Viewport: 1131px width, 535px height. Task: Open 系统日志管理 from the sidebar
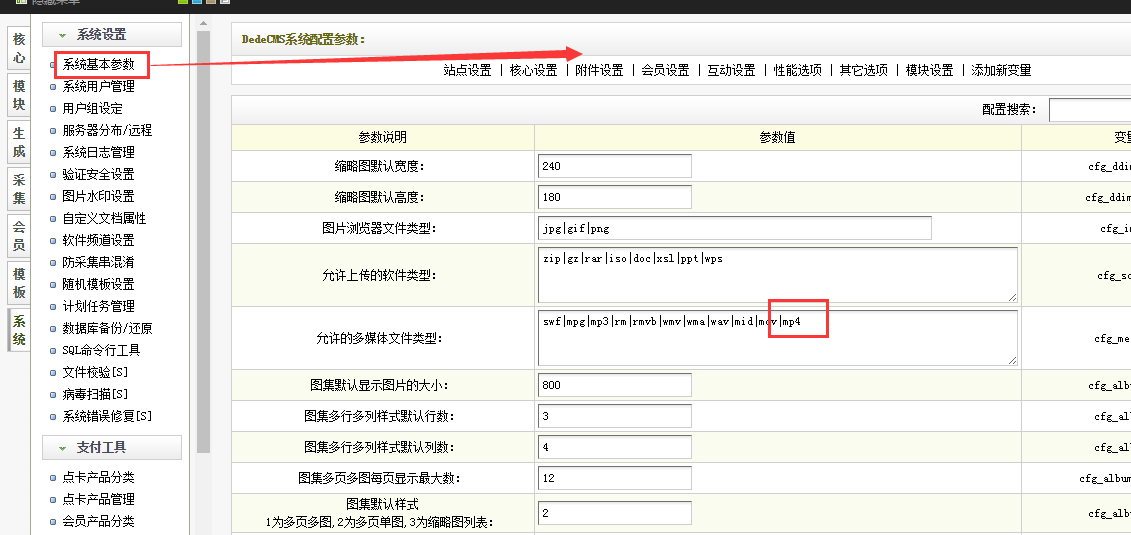tap(98, 153)
